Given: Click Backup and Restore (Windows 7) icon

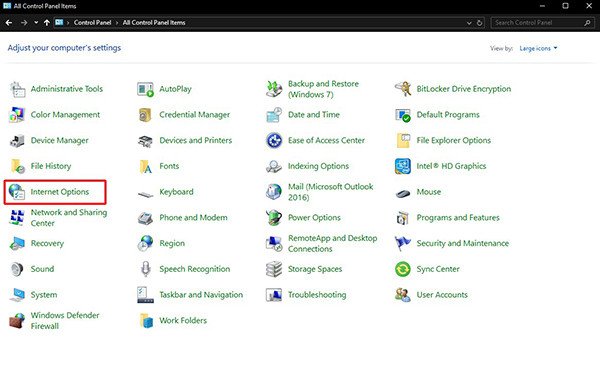Looking at the screenshot, I should tap(274, 89).
